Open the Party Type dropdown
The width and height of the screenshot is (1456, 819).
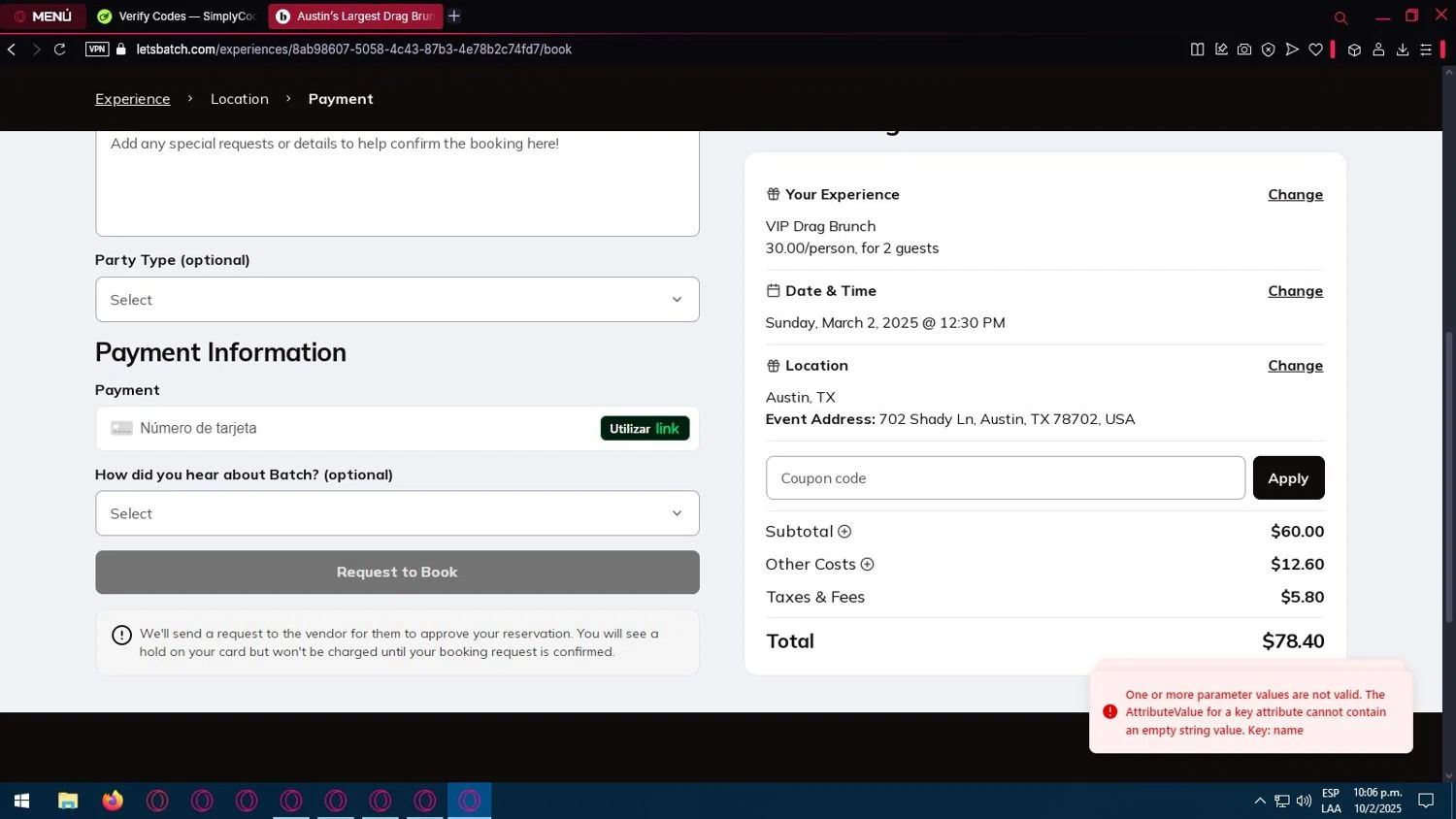click(397, 300)
